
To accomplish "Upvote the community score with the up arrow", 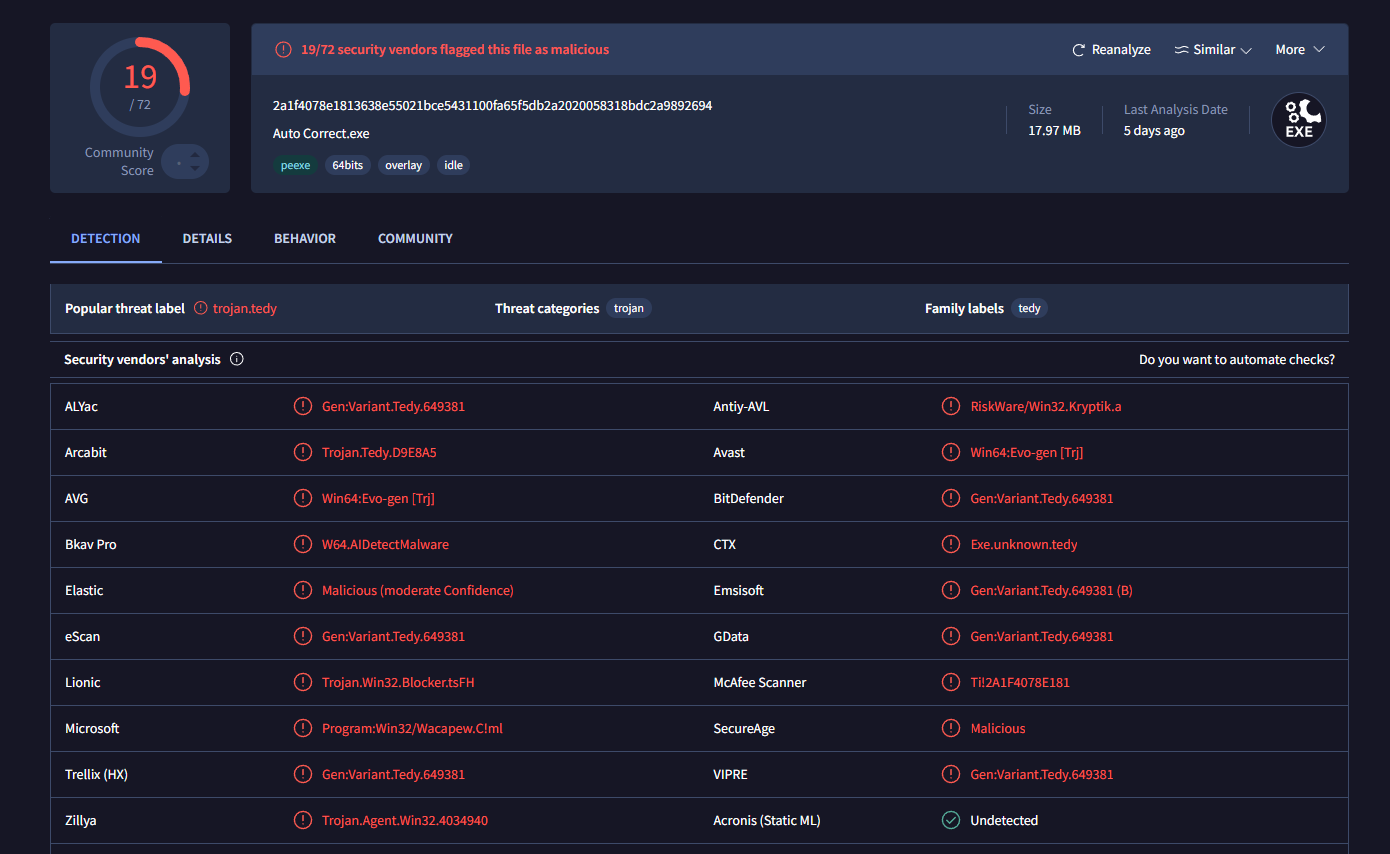I will coord(194,154).
